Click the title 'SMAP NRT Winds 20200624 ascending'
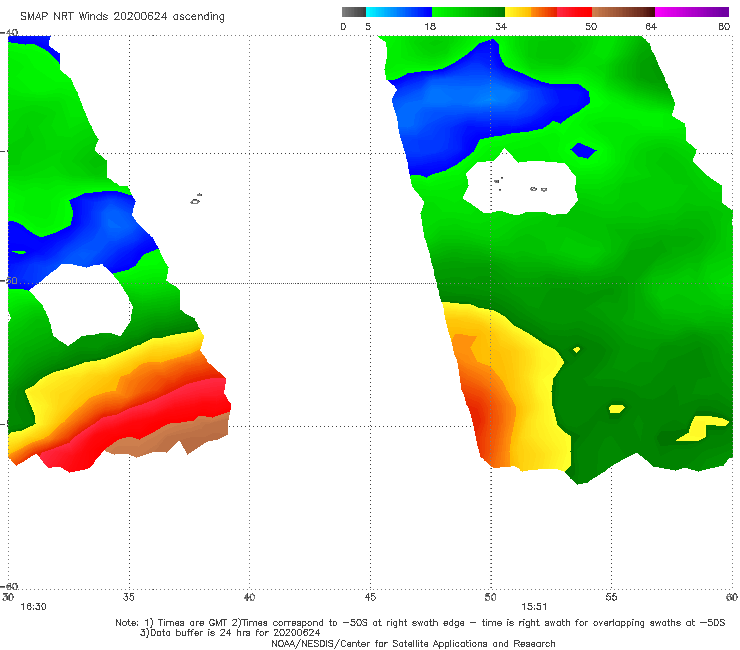The height and width of the screenshot is (650, 740). pyautogui.click(x=122, y=17)
